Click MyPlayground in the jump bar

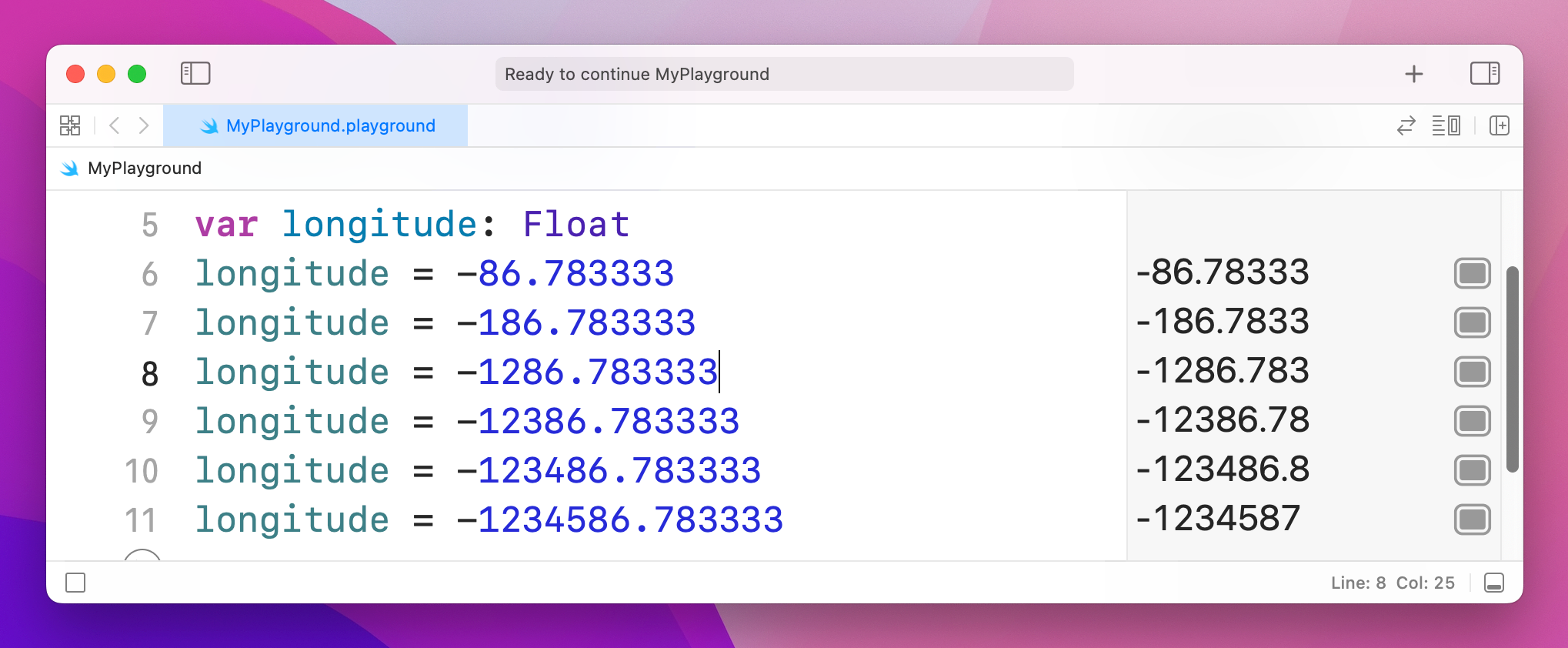coord(145,169)
